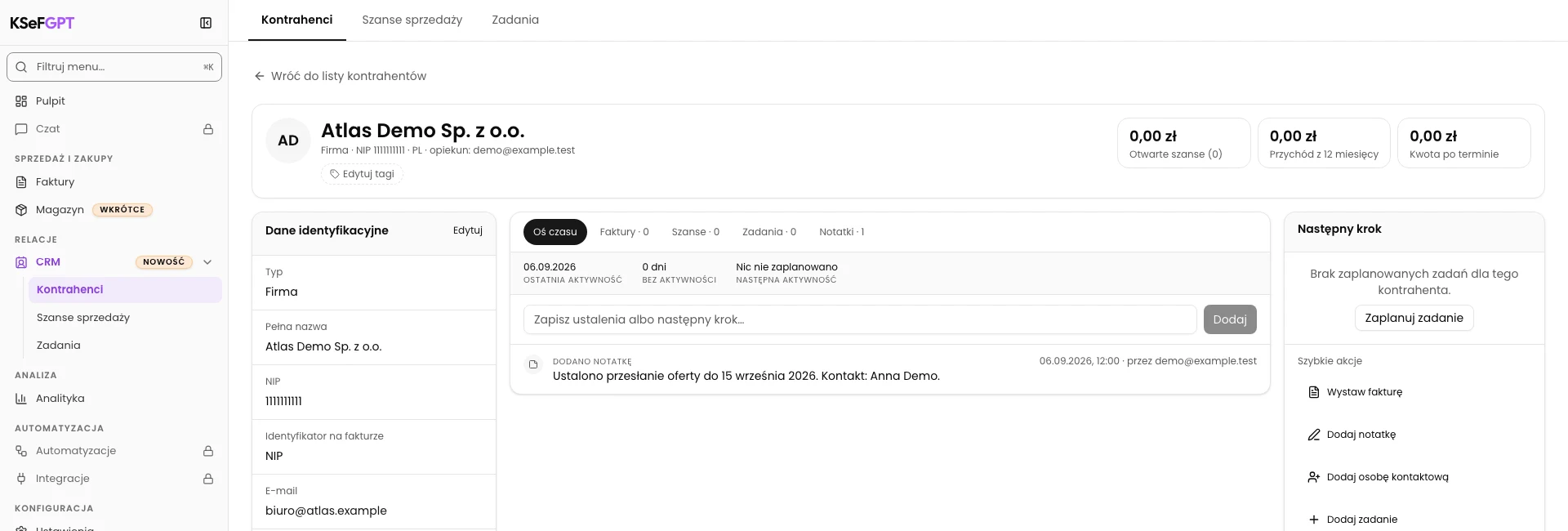Show the Oś czasu timeline tab
This screenshot has height=531, width=1568.
point(555,232)
